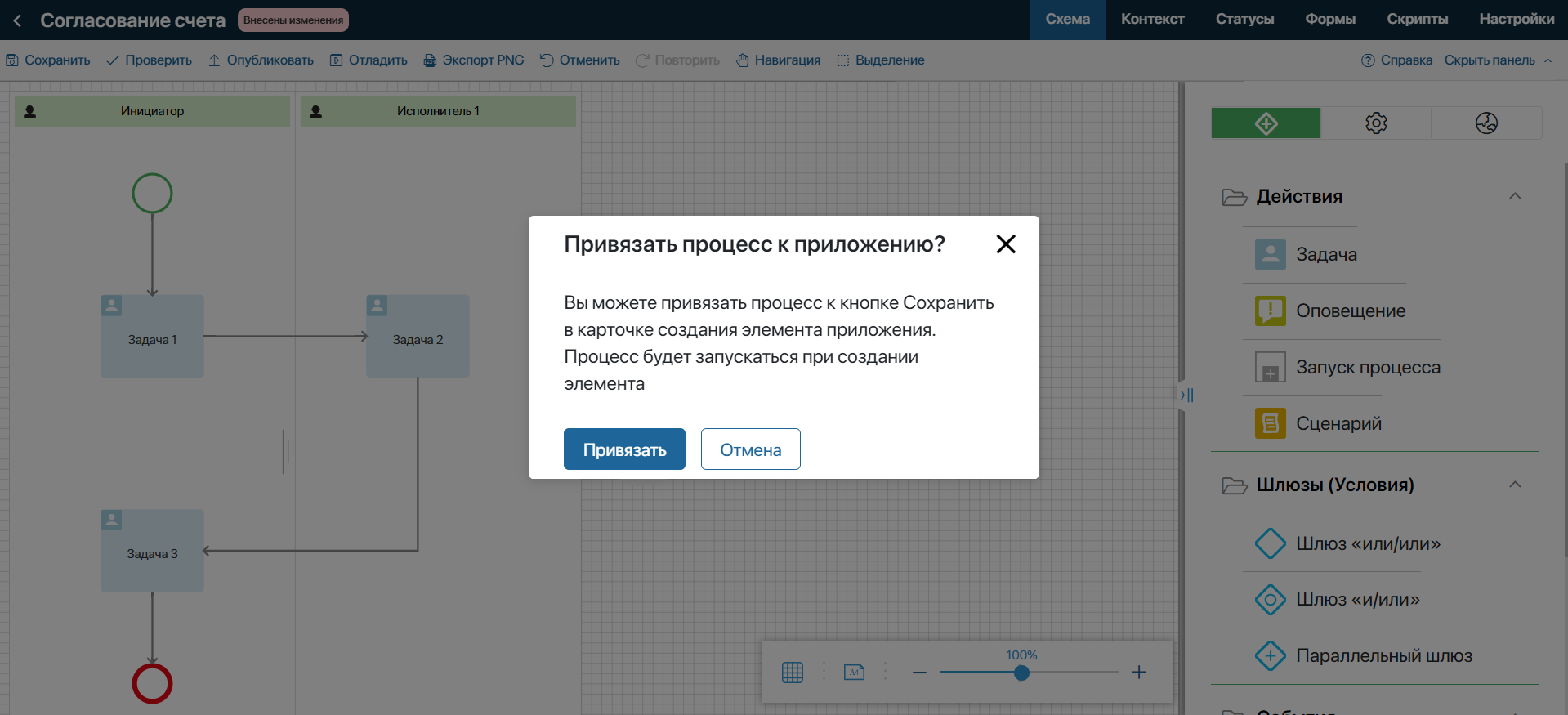Click Опубликовать in the toolbar
Image resolution: width=1568 pixels, height=715 pixels.
click(x=261, y=60)
